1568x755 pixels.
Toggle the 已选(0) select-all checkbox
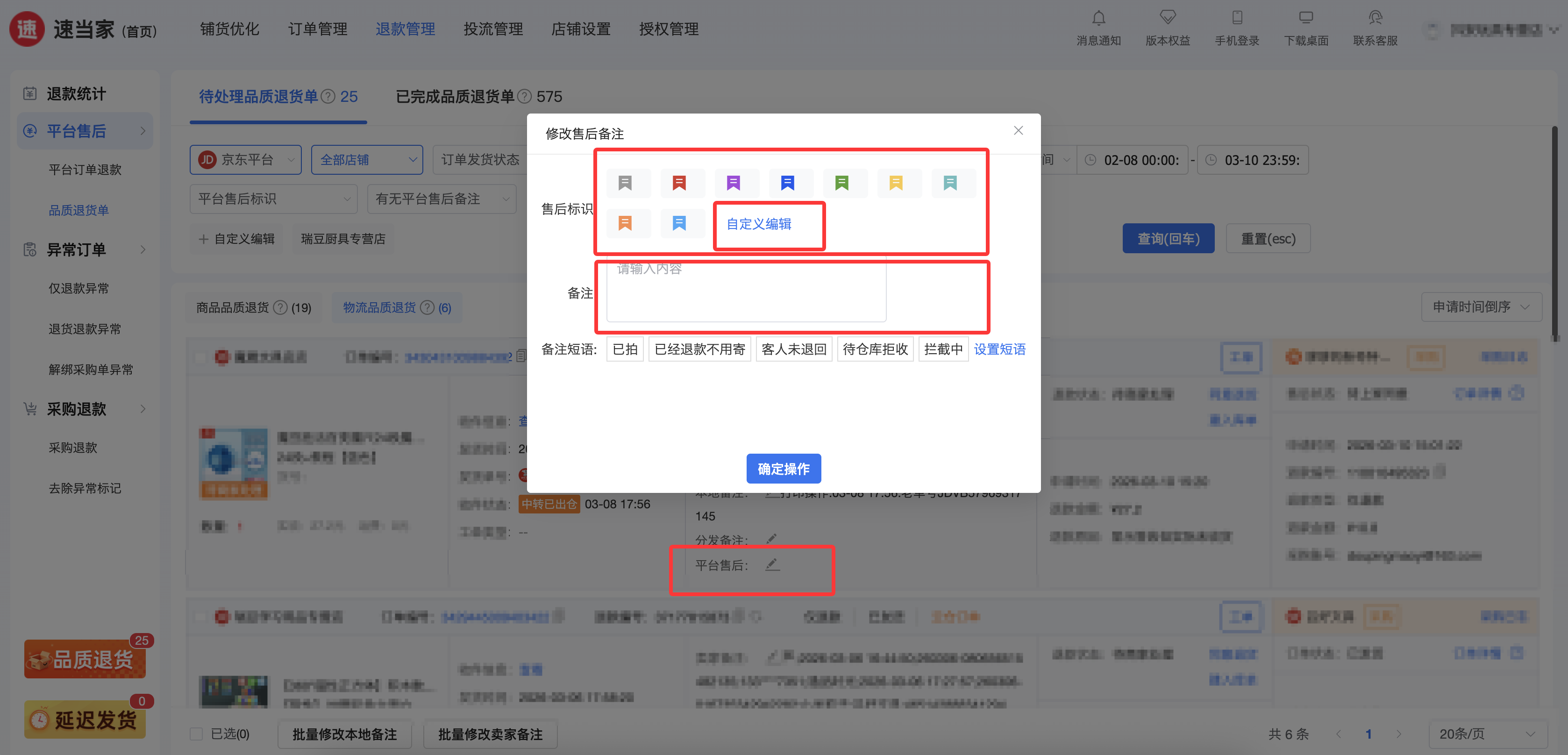pos(196,734)
